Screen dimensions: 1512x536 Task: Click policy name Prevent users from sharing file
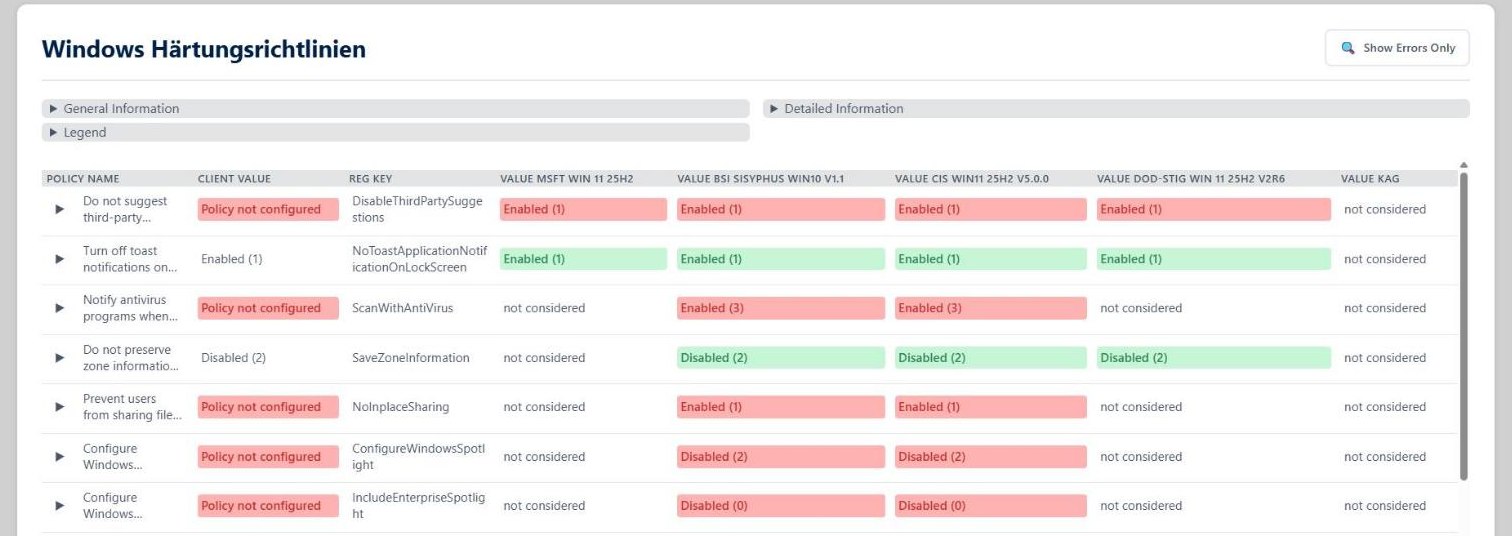132,407
